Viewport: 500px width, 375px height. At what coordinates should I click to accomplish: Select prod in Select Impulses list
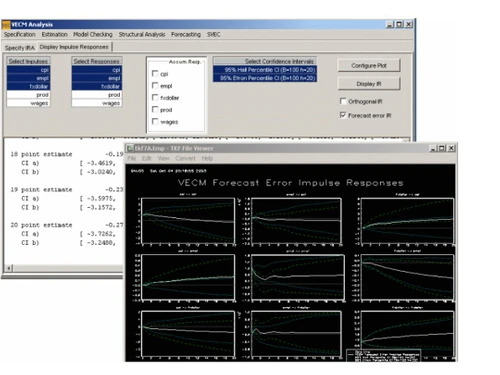click(29, 95)
